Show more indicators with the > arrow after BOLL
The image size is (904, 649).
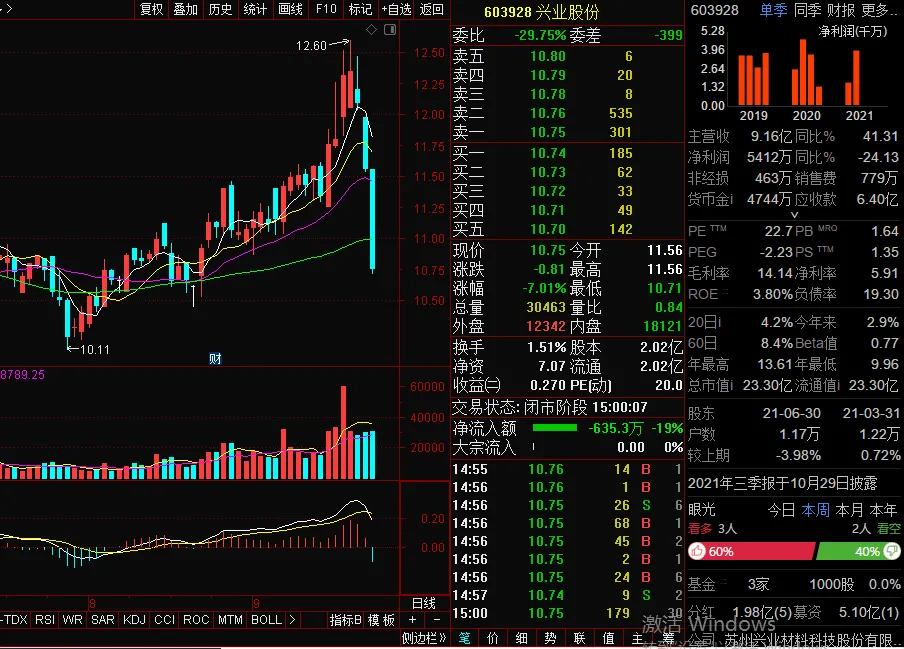click(x=292, y=620)
